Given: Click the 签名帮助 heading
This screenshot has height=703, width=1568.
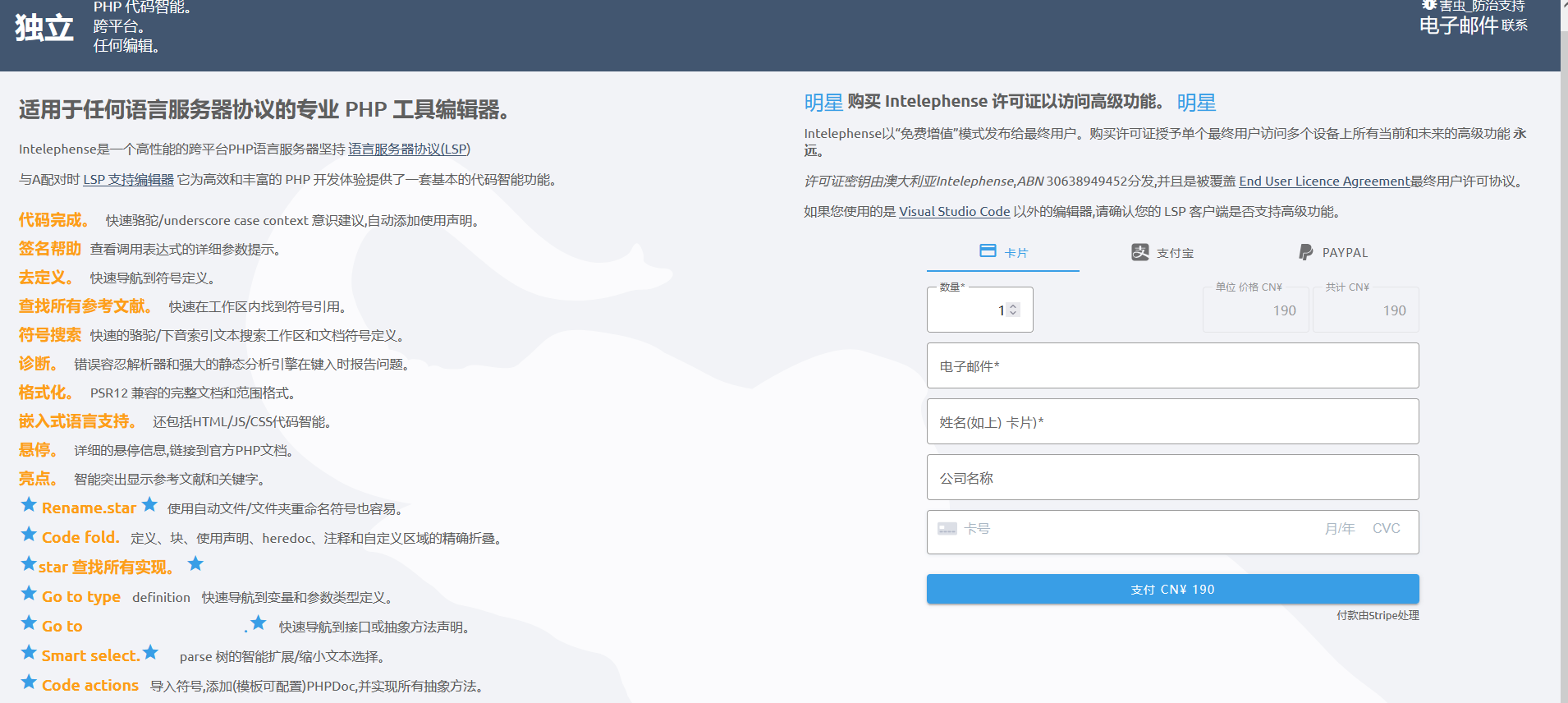Looking at the screenshot, I should coord(50,249).
